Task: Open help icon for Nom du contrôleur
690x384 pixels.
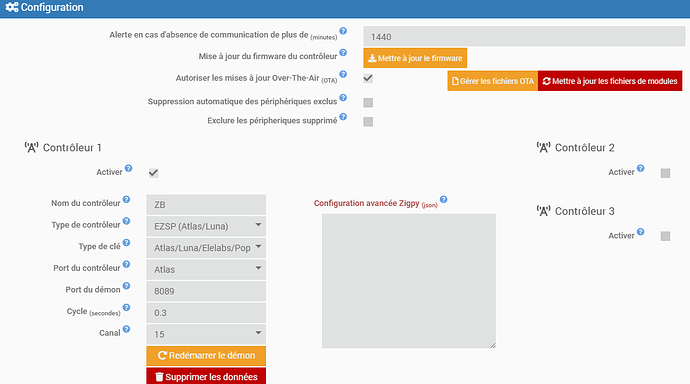Action: pyautogui.click(x=126, y=199)
